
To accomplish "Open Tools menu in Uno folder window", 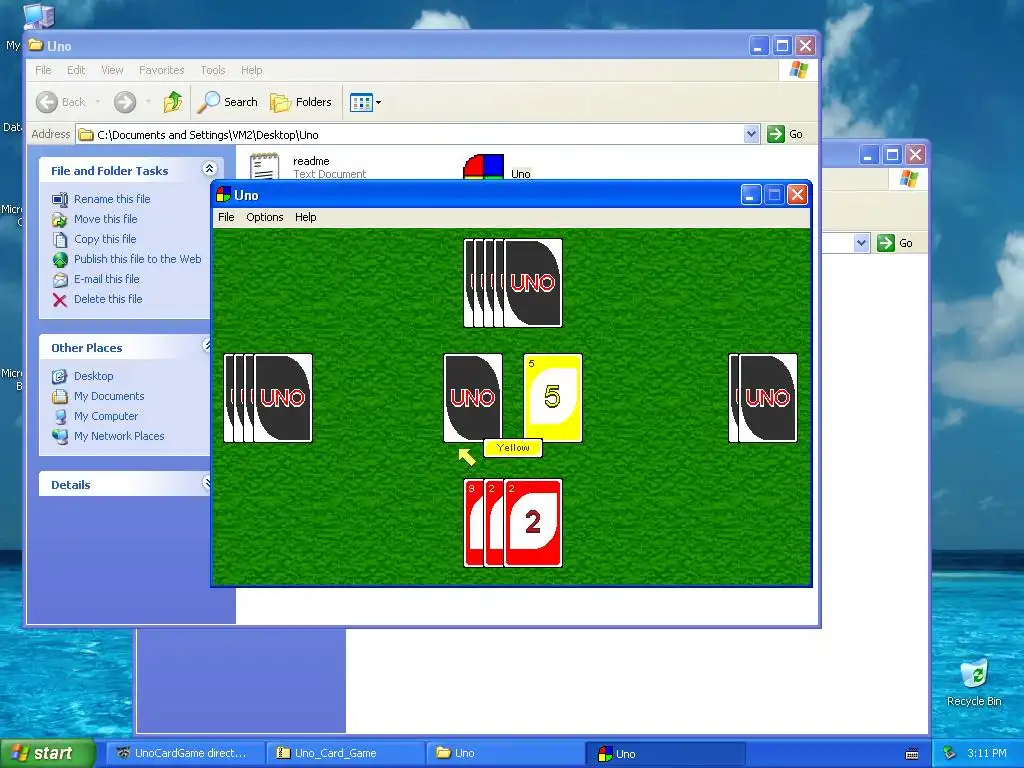I will coord(212,70).
